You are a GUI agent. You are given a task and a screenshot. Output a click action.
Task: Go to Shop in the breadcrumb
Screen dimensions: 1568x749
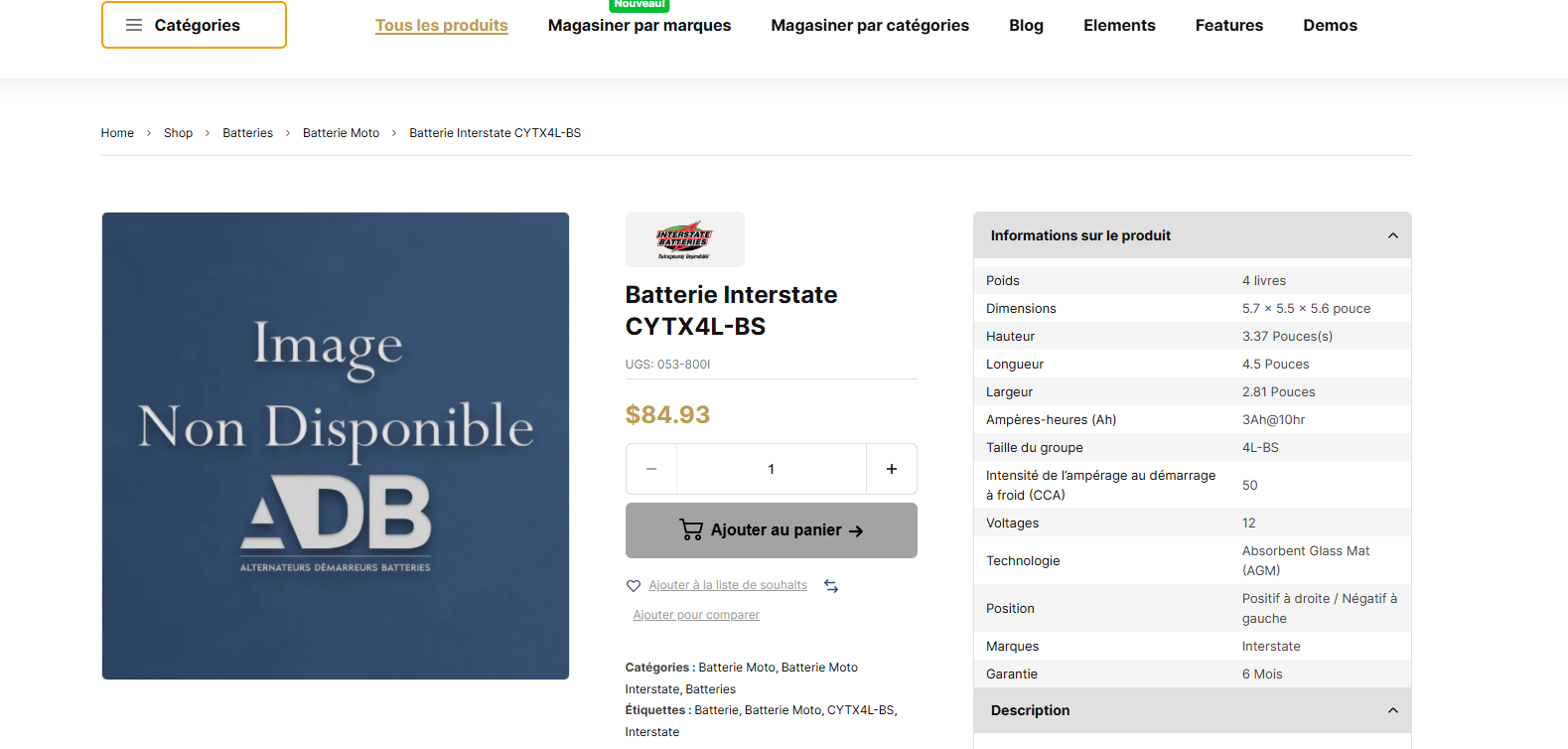click(x=179, y=133)
